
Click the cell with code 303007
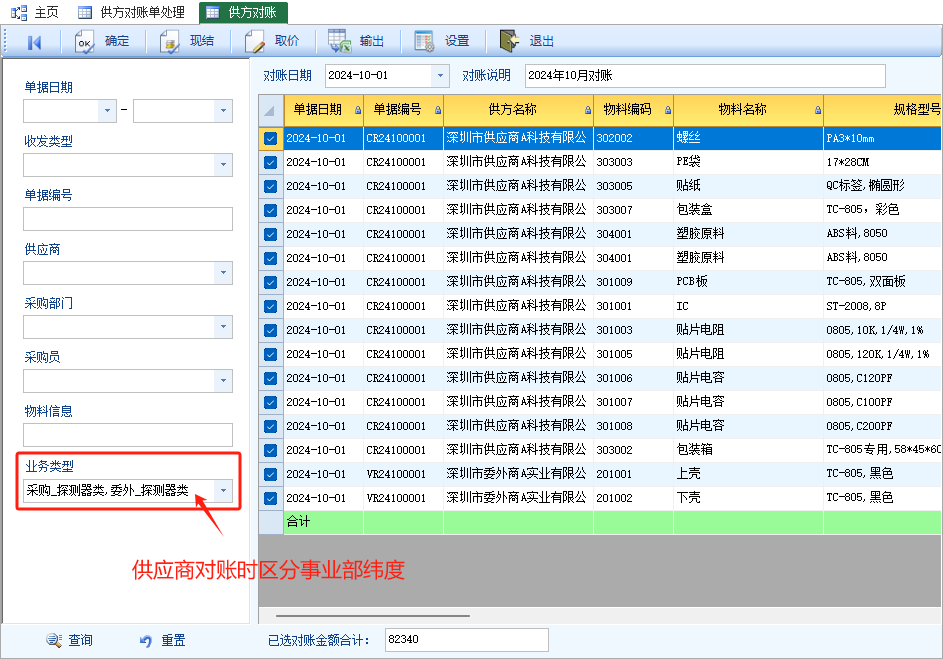pos(633,210)
